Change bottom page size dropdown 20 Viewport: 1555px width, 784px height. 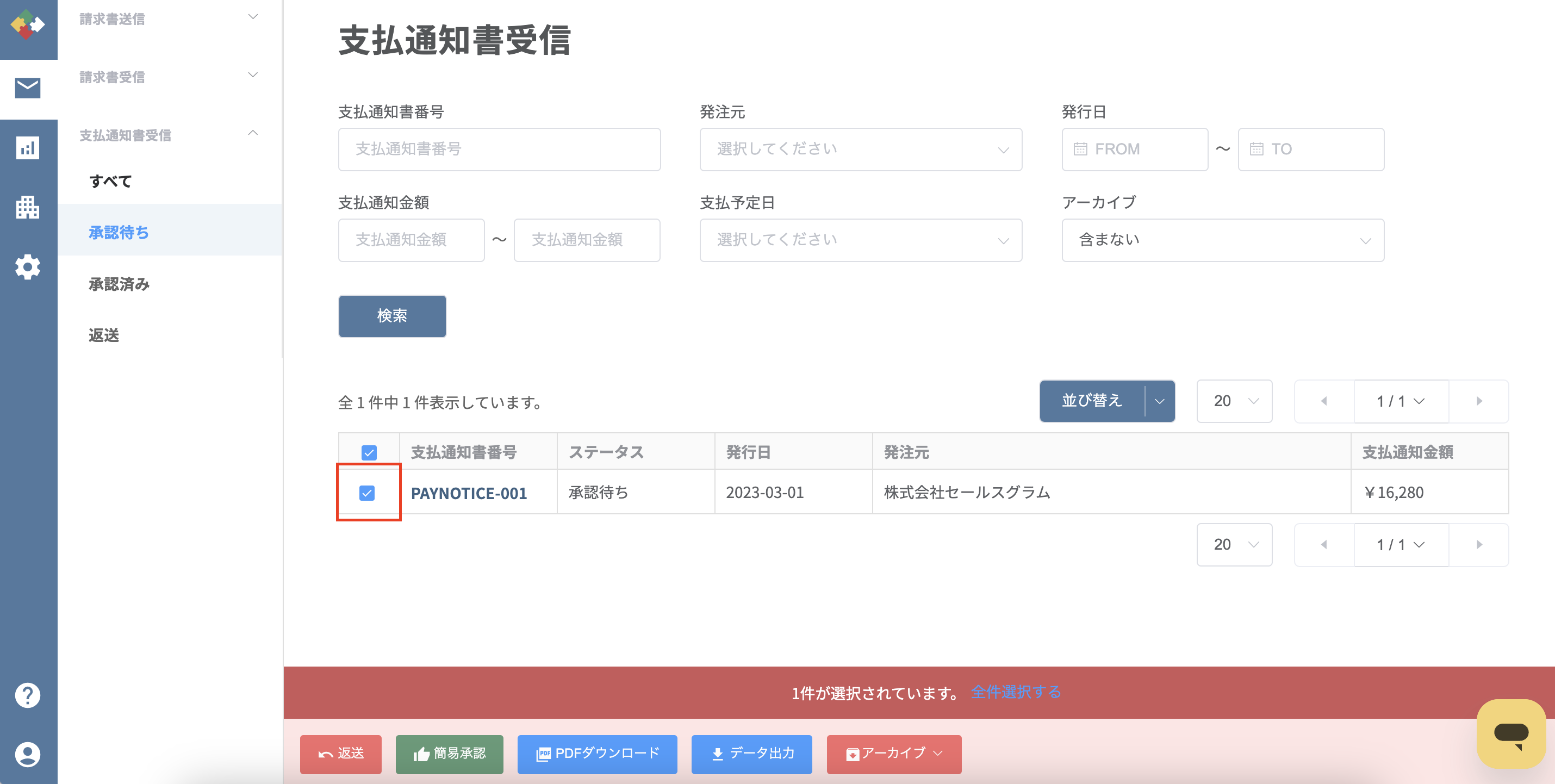click(x=1234, y=545)
